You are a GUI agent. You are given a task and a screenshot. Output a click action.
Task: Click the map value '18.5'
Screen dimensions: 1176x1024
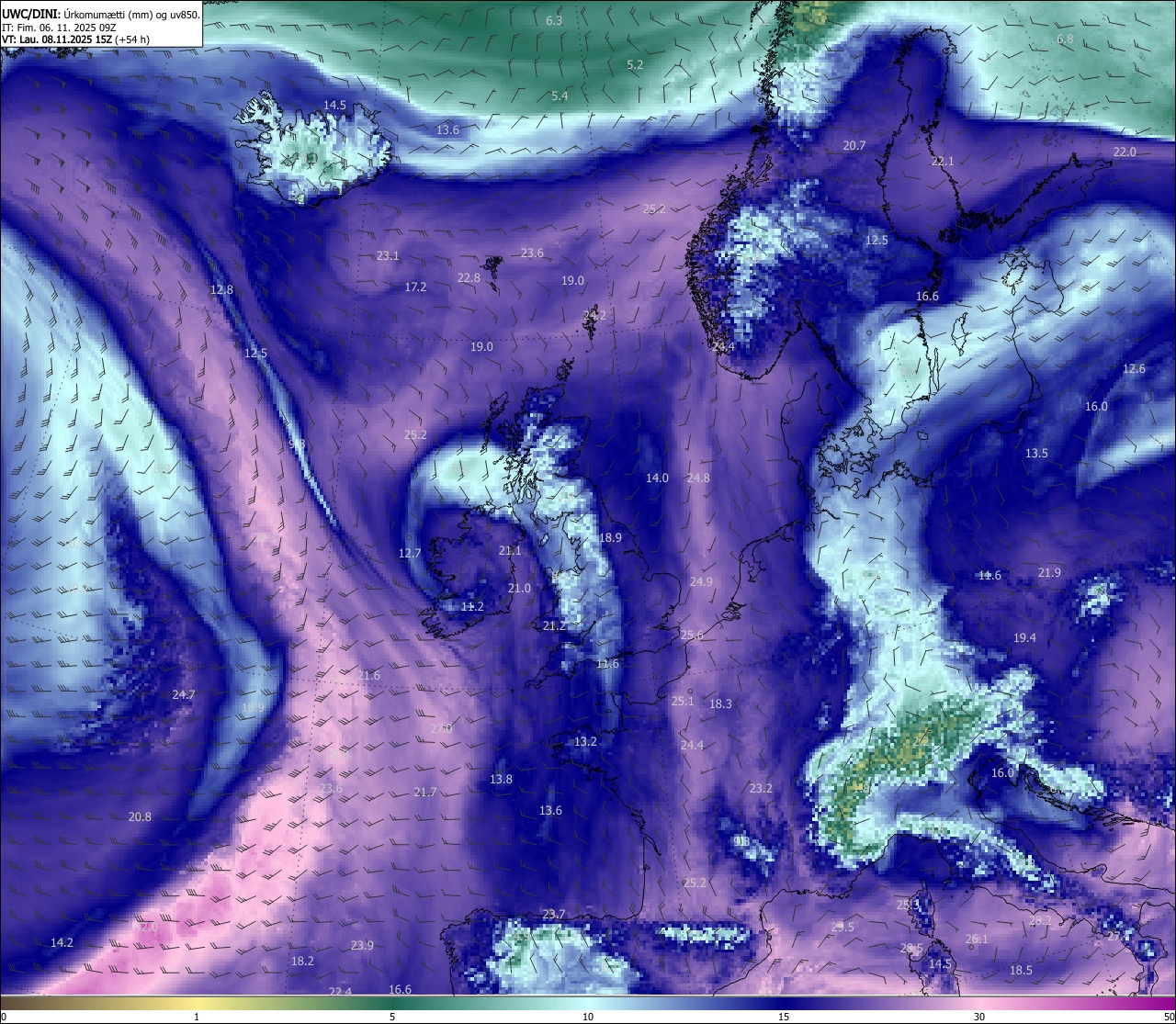coord(1021,970)
